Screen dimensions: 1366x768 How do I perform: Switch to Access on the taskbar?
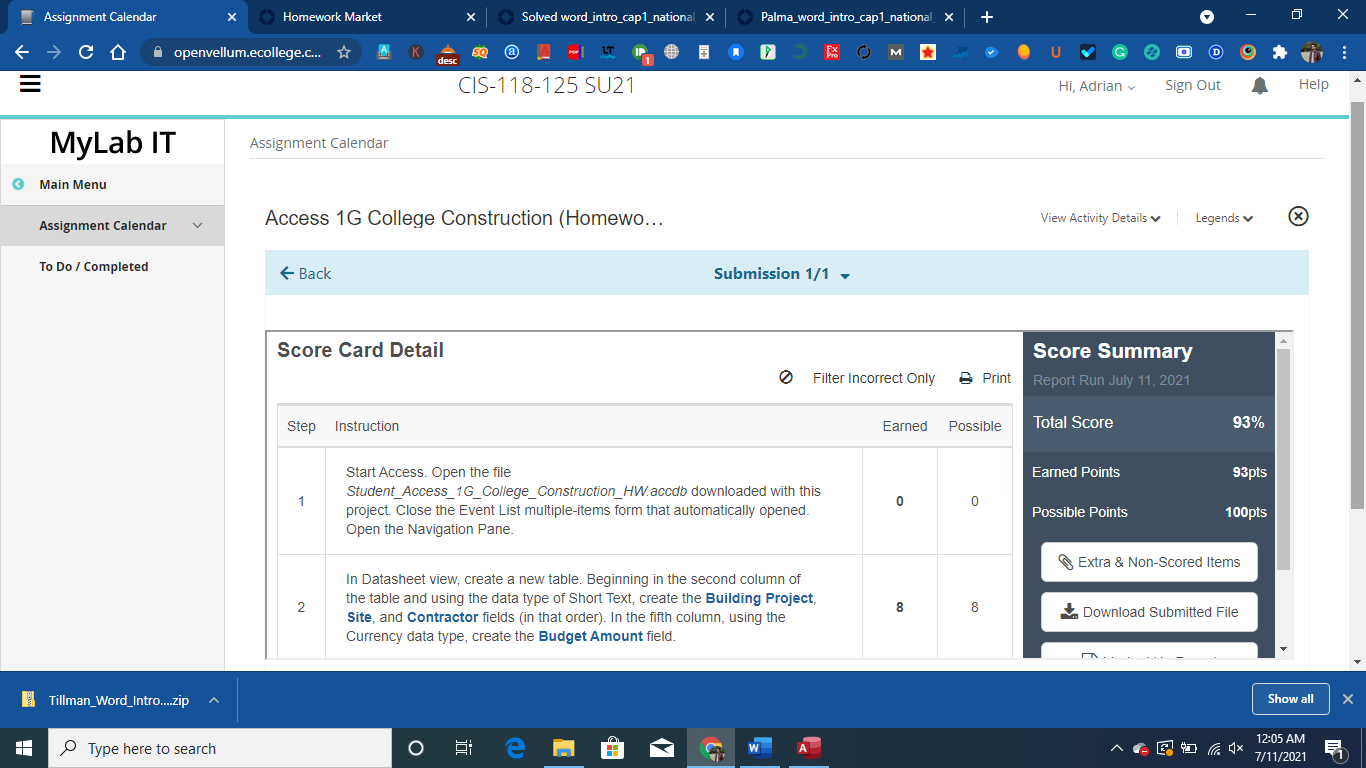point(809,748)
